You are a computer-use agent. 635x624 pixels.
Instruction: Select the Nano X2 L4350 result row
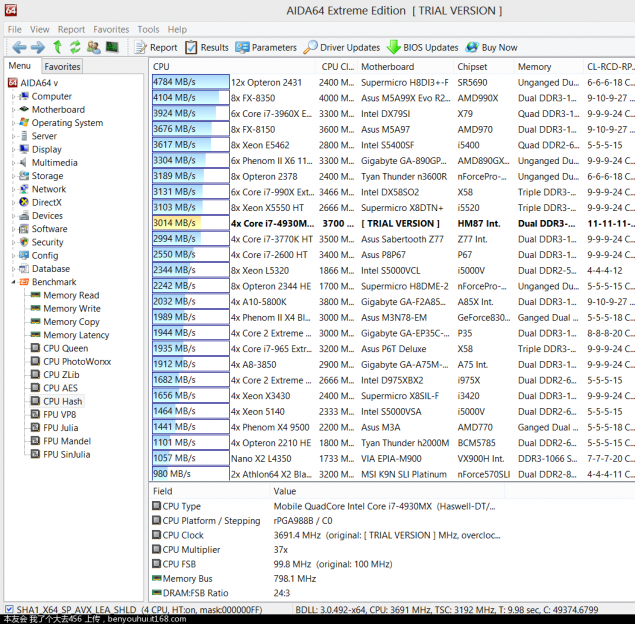pos(393,458)
